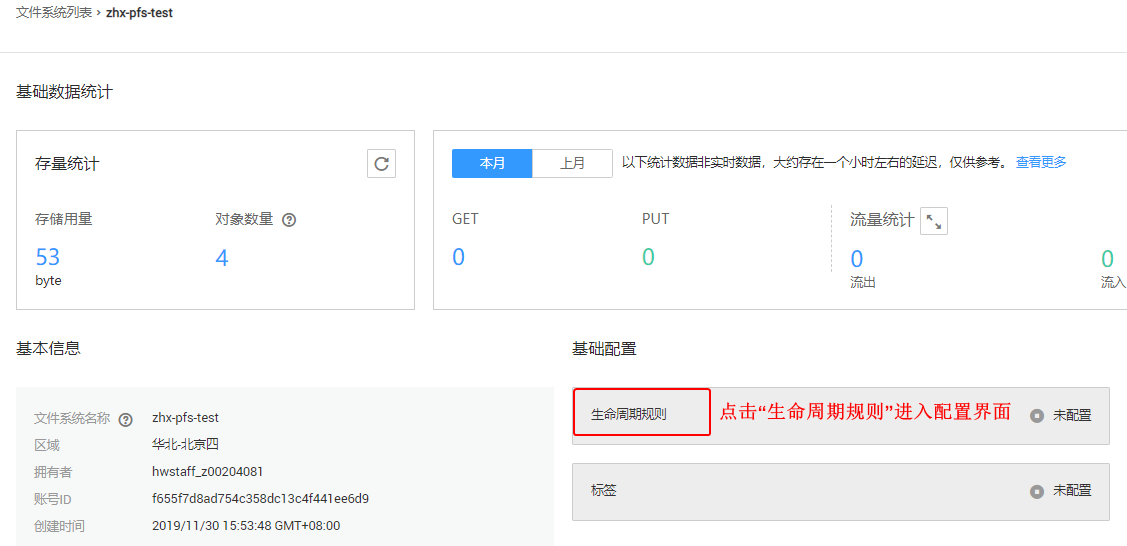
Task: Click 未配置 status of 标签
Action: [1072, 491]
